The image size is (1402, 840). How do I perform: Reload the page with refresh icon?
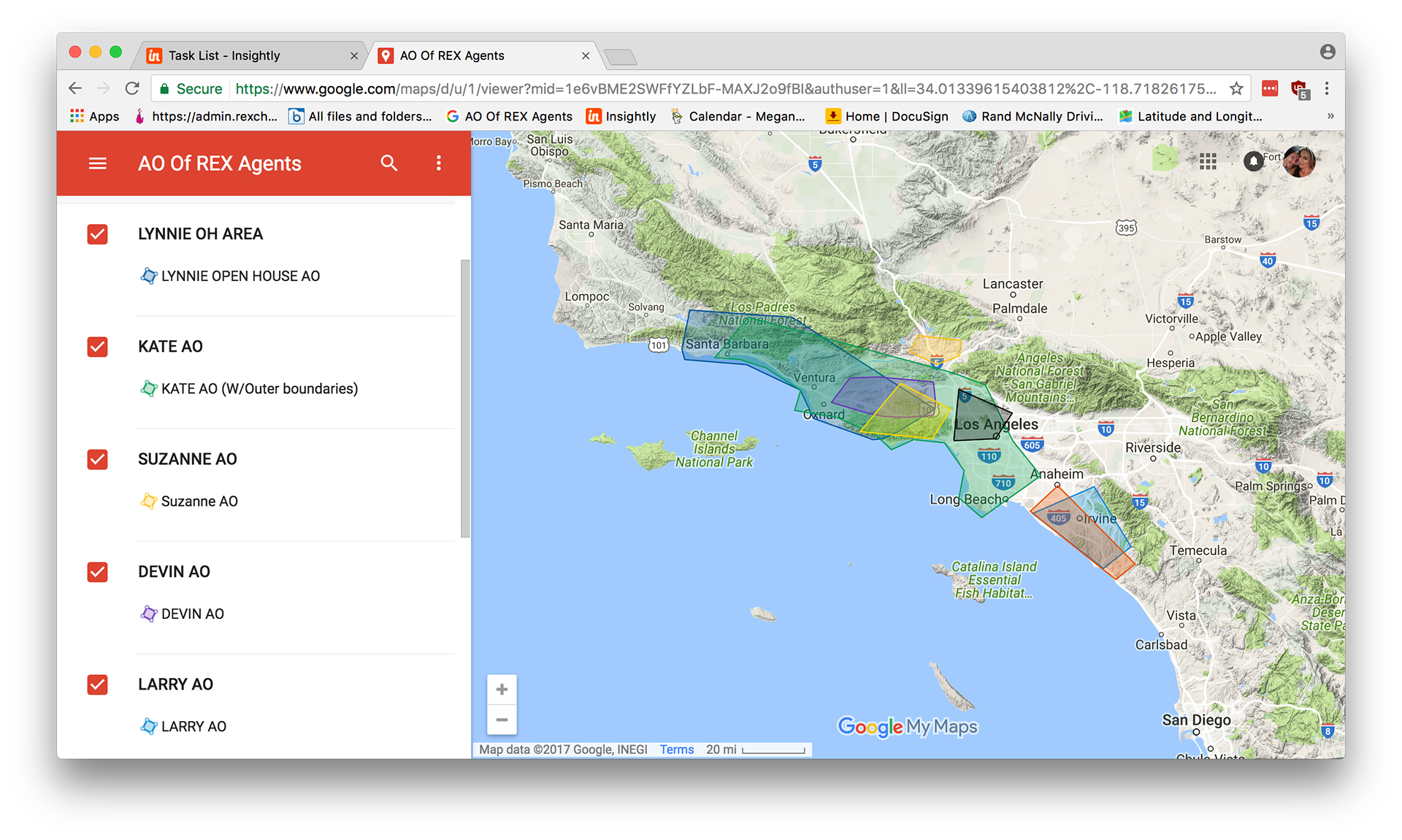132,89
